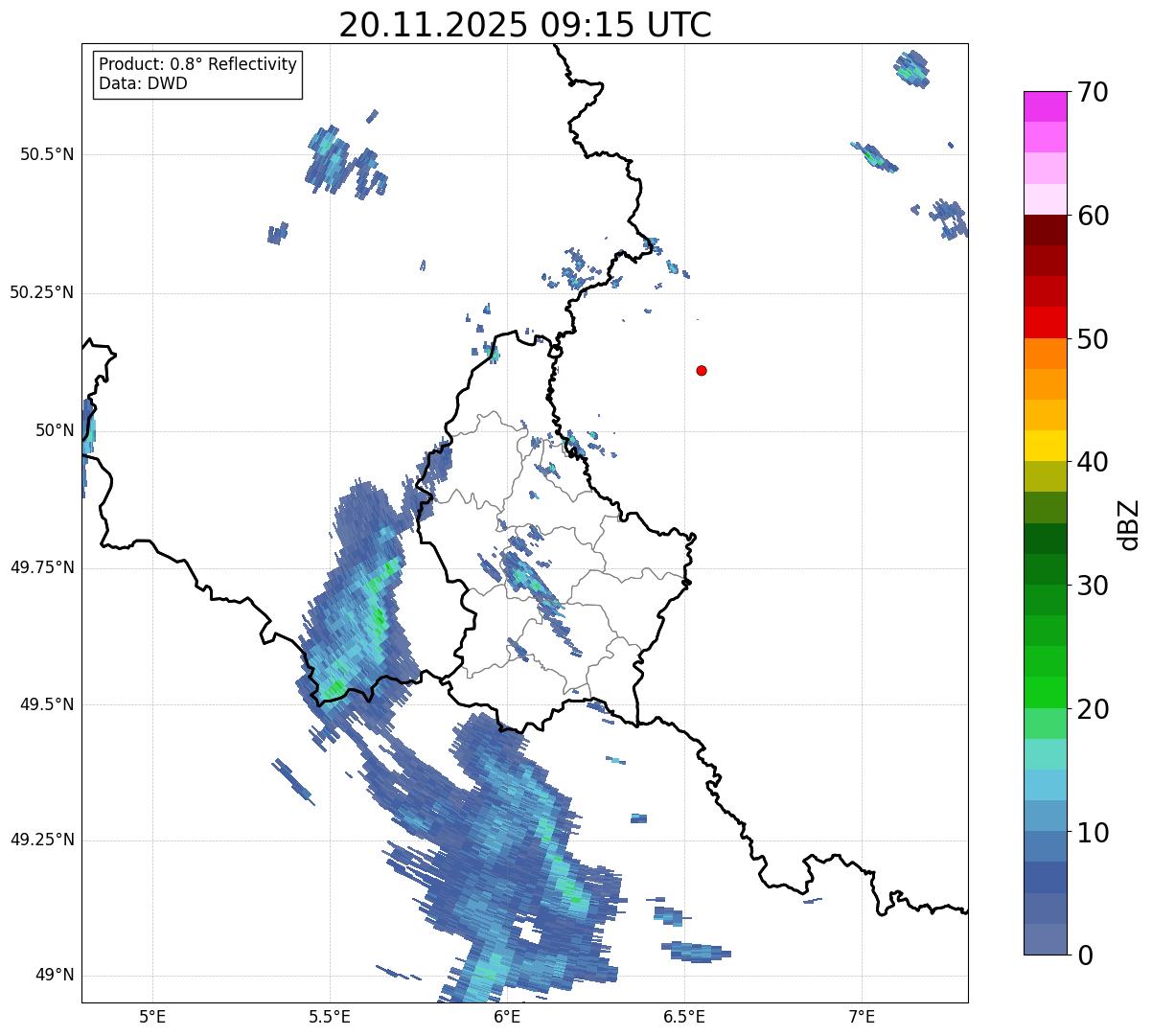Click the 49.5°N latitude label
This screenshot has height=1036, width=1152.
[x=47, y=704]
